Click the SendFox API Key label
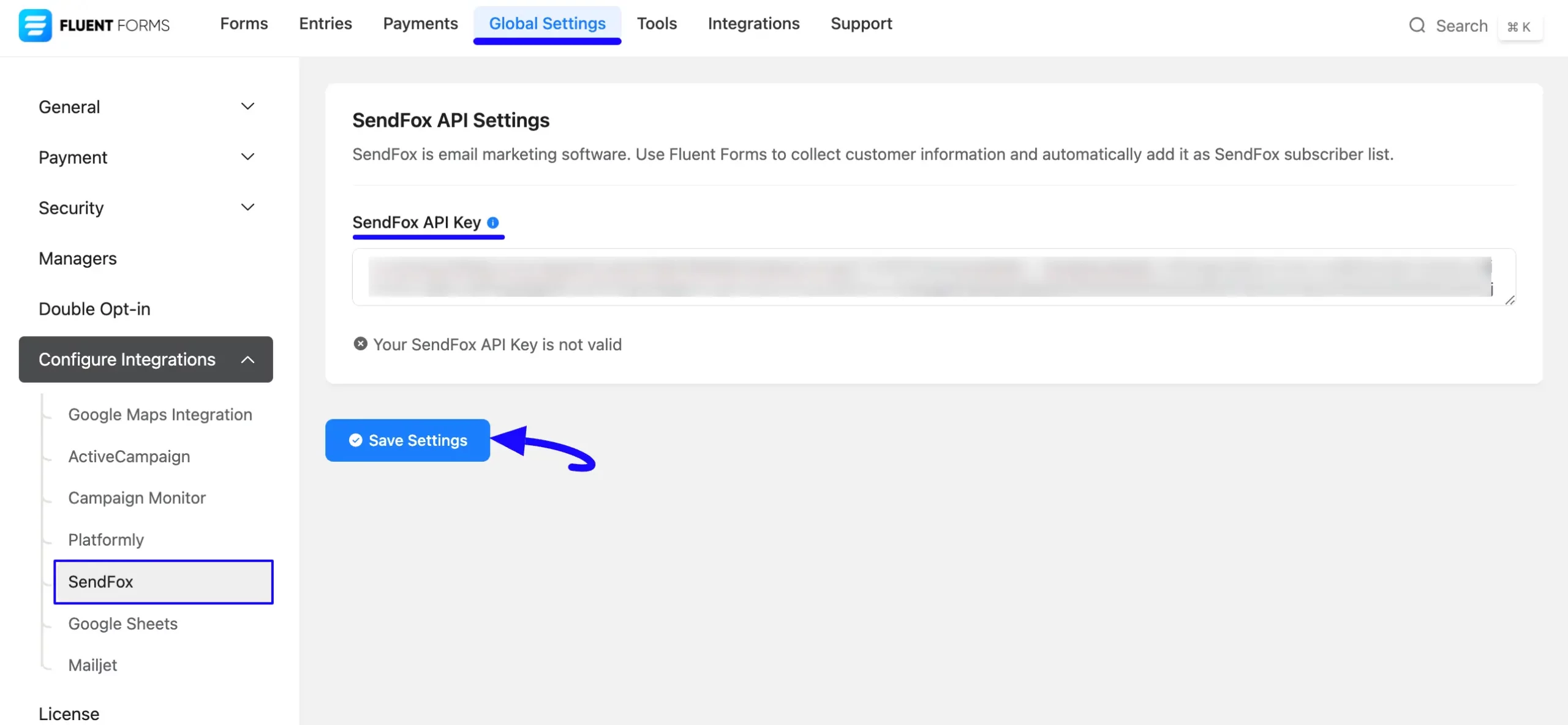Viewport: 1568px width, 725px height. (x=417, y=222)
